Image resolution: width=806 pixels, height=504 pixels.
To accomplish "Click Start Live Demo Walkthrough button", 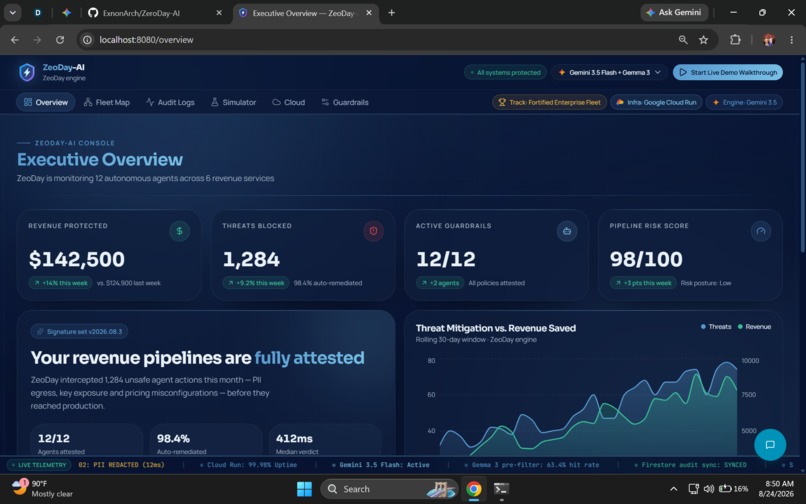I will 728,73.
